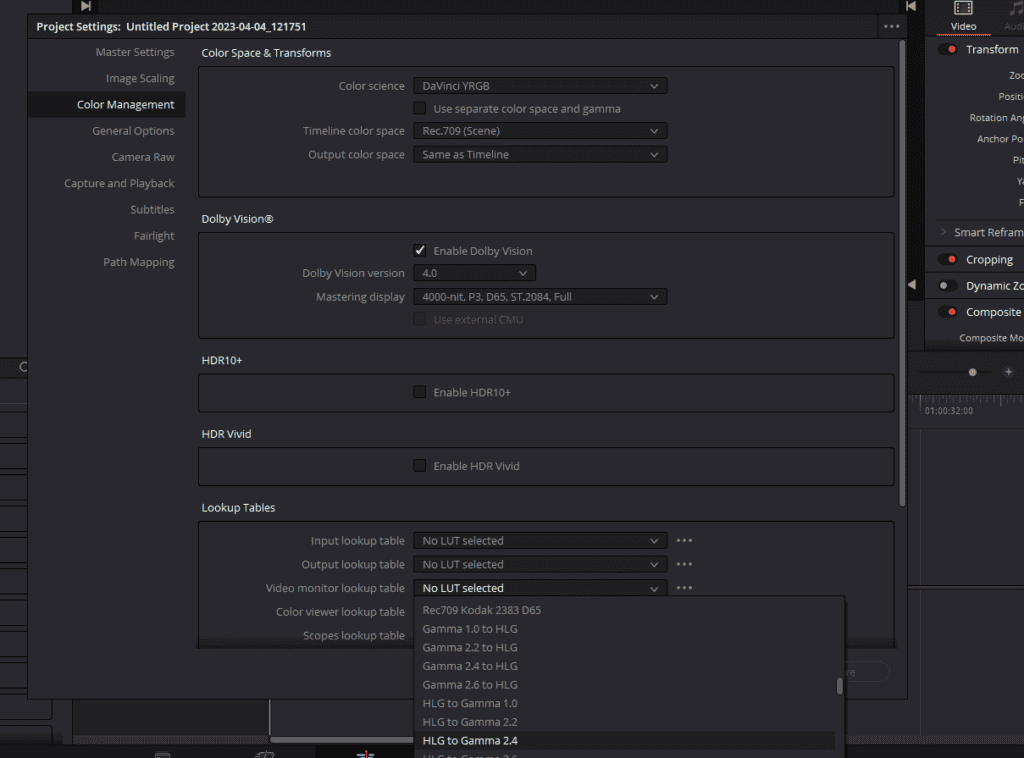Open Output lookup table dropdown
1024x758 pixels.
540,564
